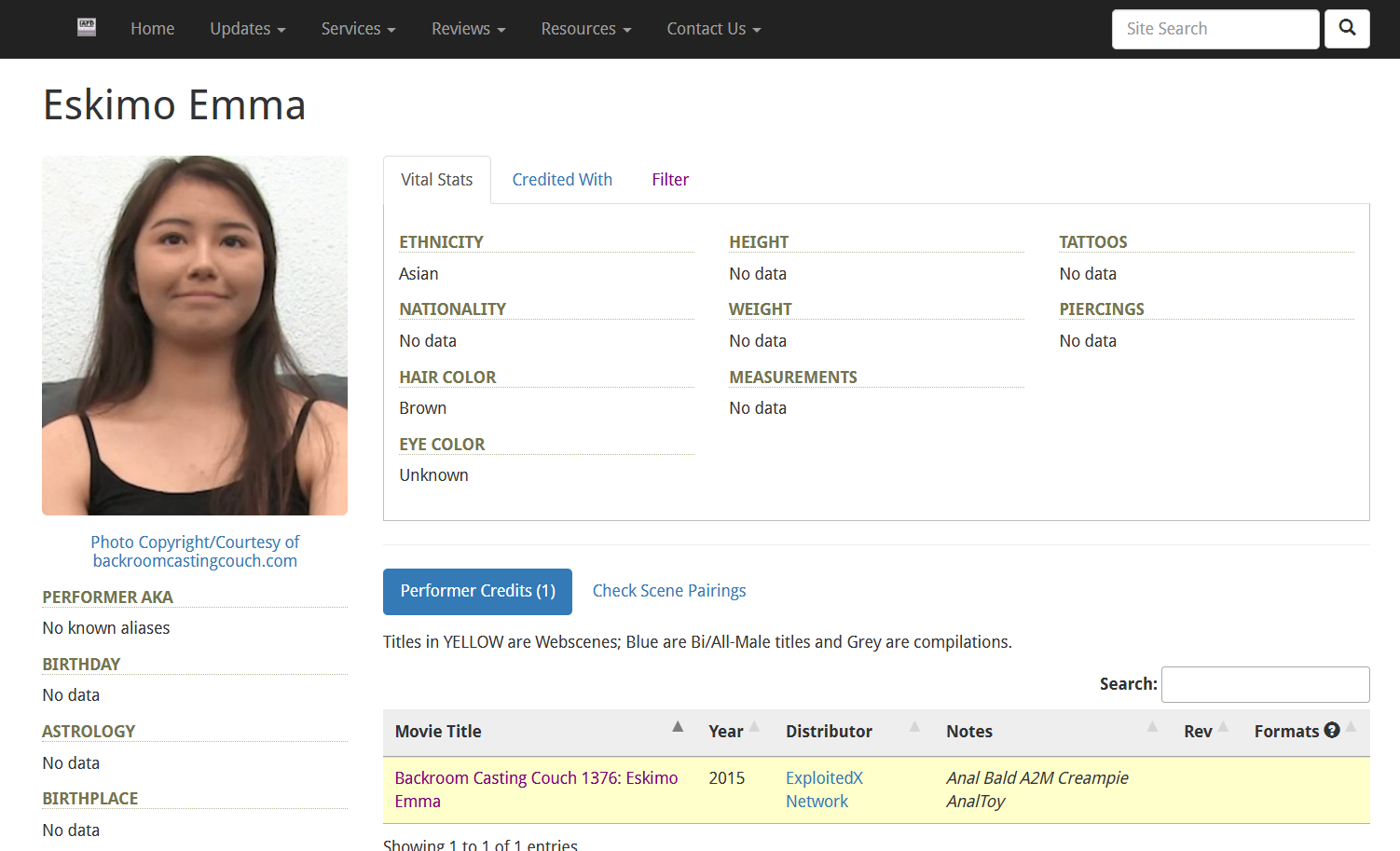Image resolution: width=1400 pixels, height=851 pixels.
Task: Switch to the Credited With tab
Action: [x=562, y=180]
